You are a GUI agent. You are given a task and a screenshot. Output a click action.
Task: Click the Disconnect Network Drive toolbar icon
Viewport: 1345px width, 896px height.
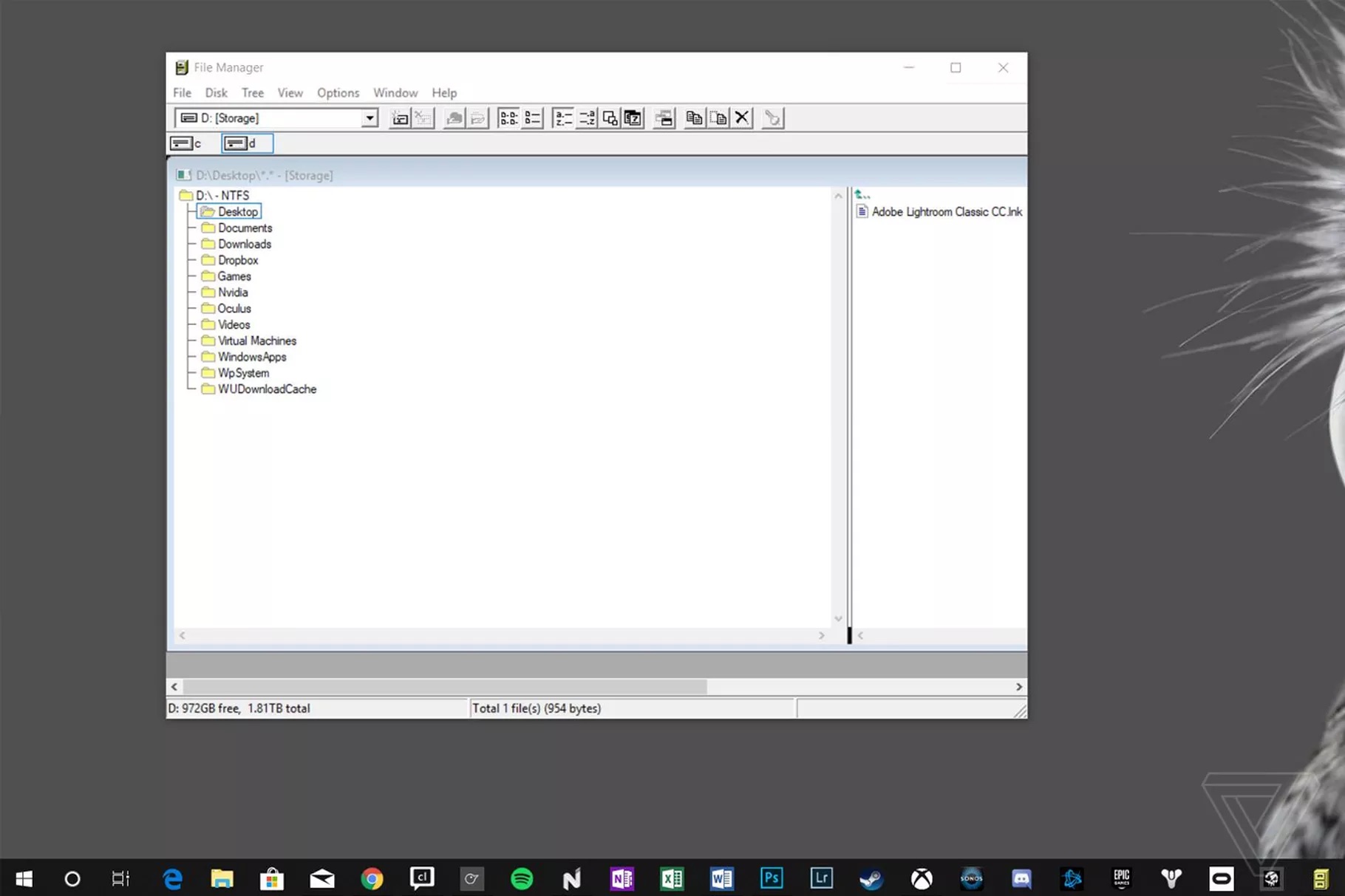click(477, 117)
